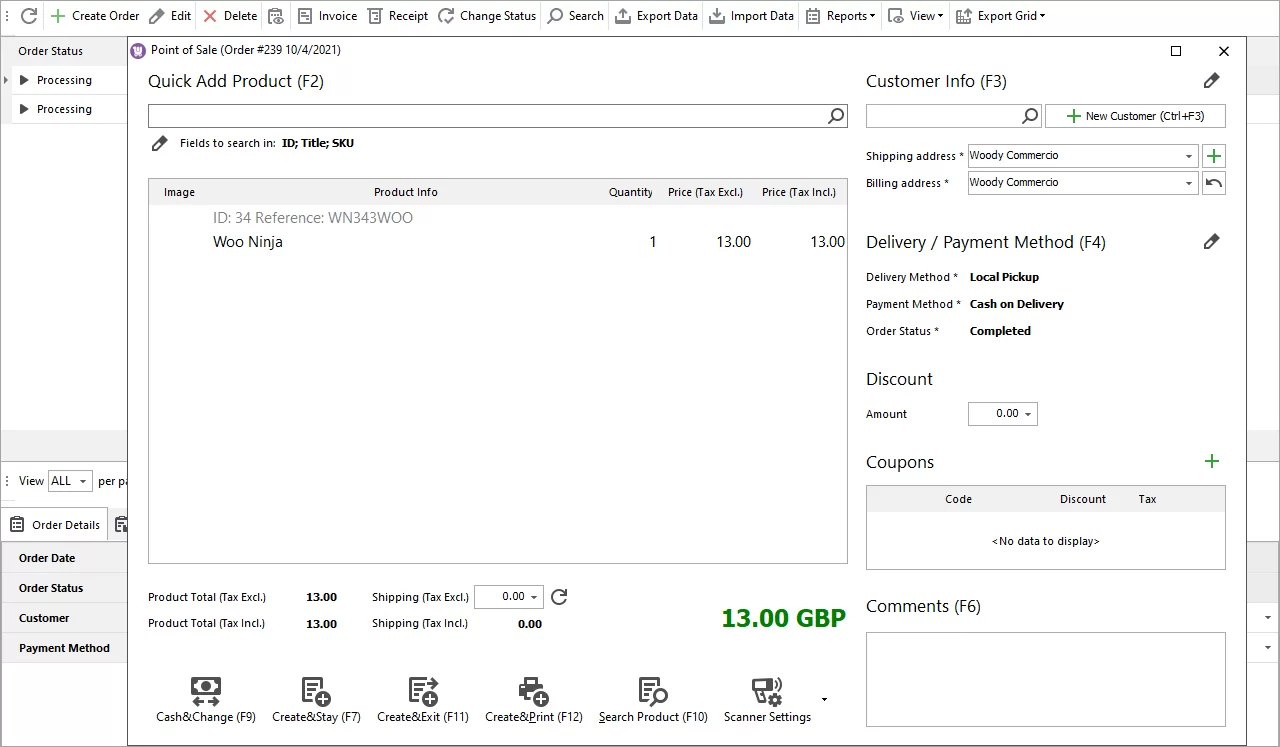The width and height of the screenshot is (1280, 747).
Task: Expand the Shipping address dropdown
Action: (x=1188, y=156)
